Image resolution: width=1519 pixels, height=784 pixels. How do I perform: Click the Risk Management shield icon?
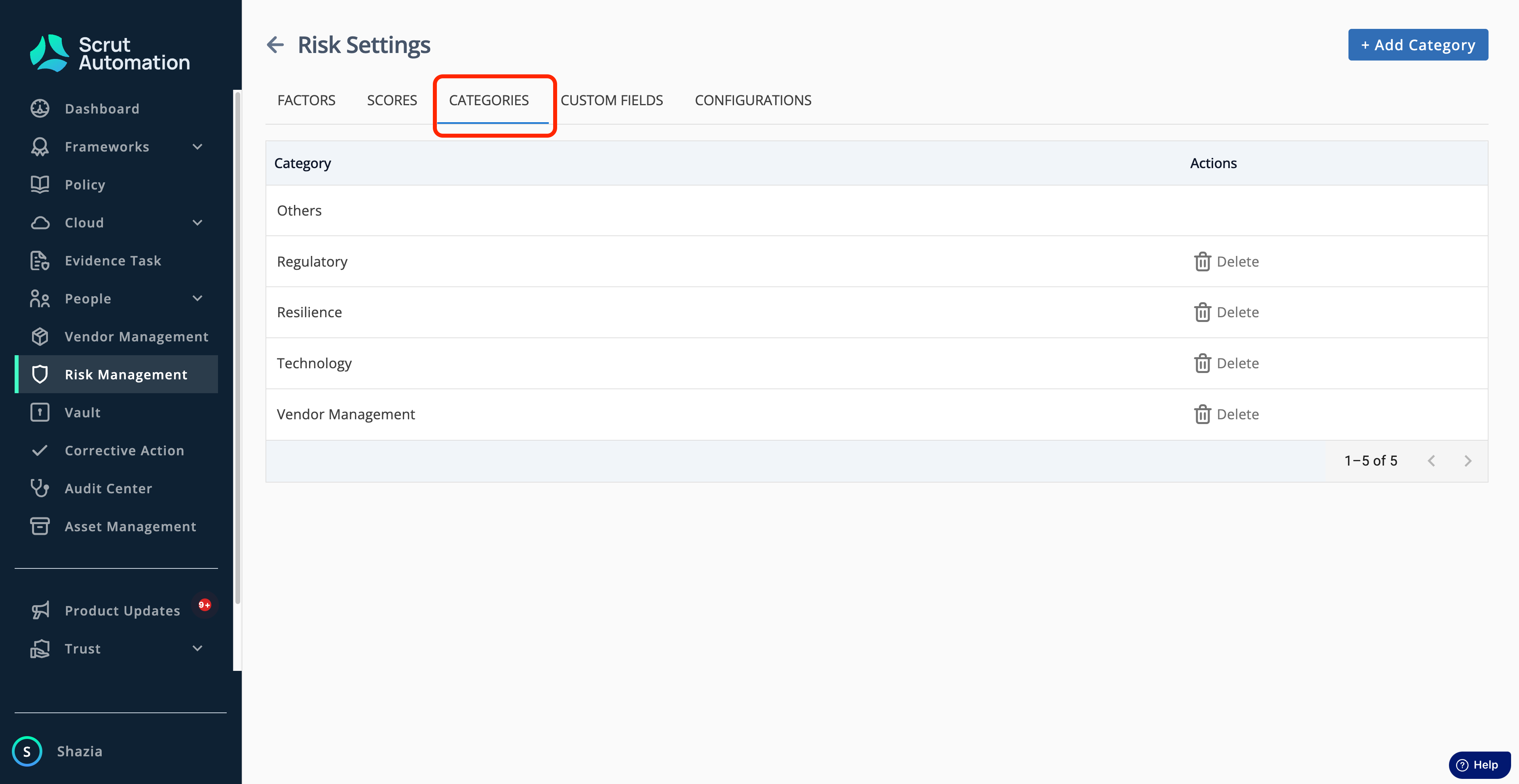click(40, 374)
